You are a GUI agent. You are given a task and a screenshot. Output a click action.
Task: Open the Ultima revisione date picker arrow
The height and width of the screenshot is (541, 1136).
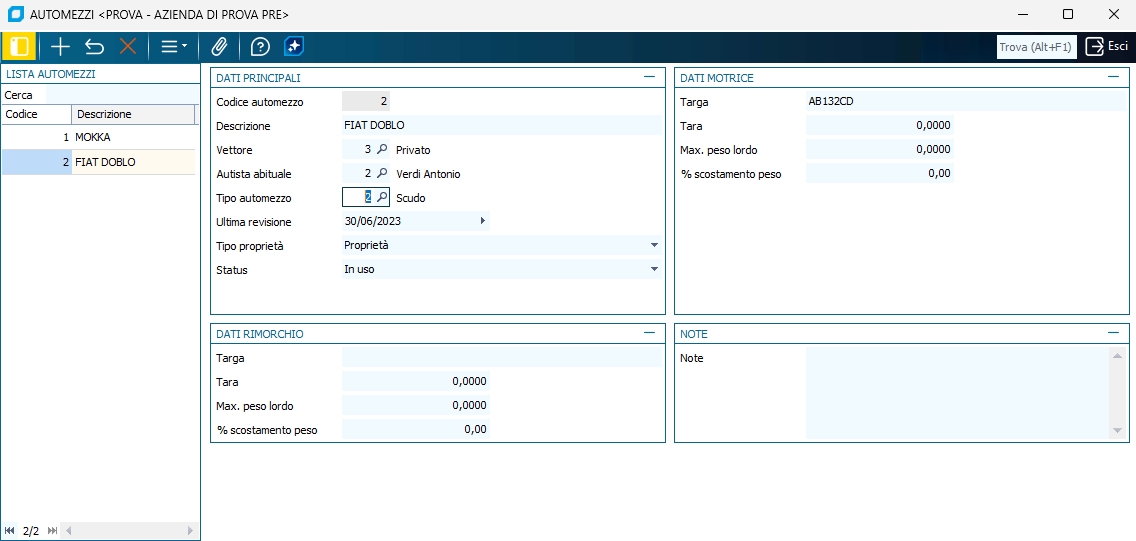pos(483,221)
